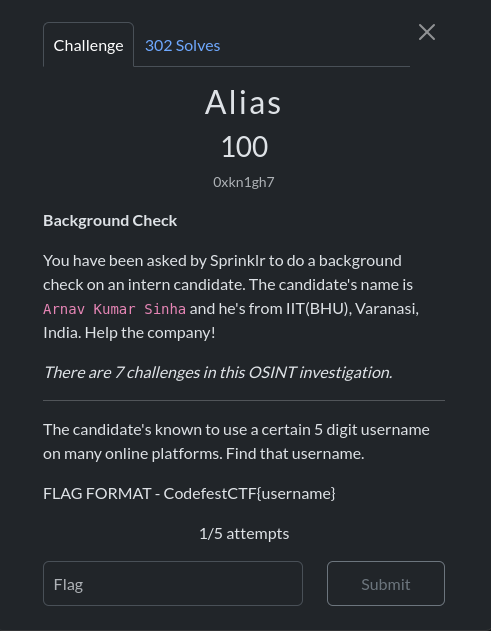
Task: Click the 5 digit username hint sentence
Action: click(236, 441)
